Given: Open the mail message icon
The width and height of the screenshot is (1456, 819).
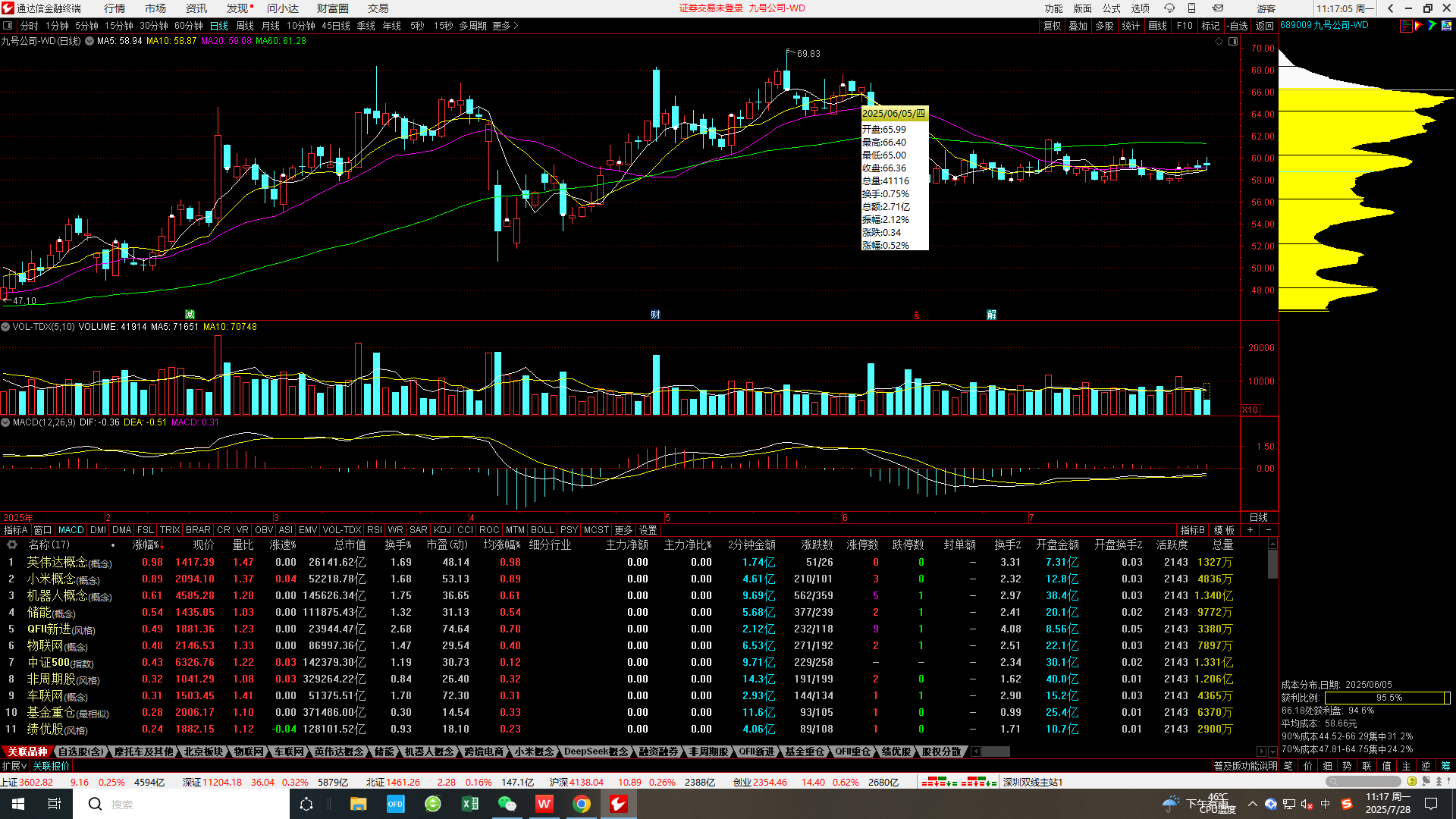Looking at the screenshot, I should (1218, 8).
